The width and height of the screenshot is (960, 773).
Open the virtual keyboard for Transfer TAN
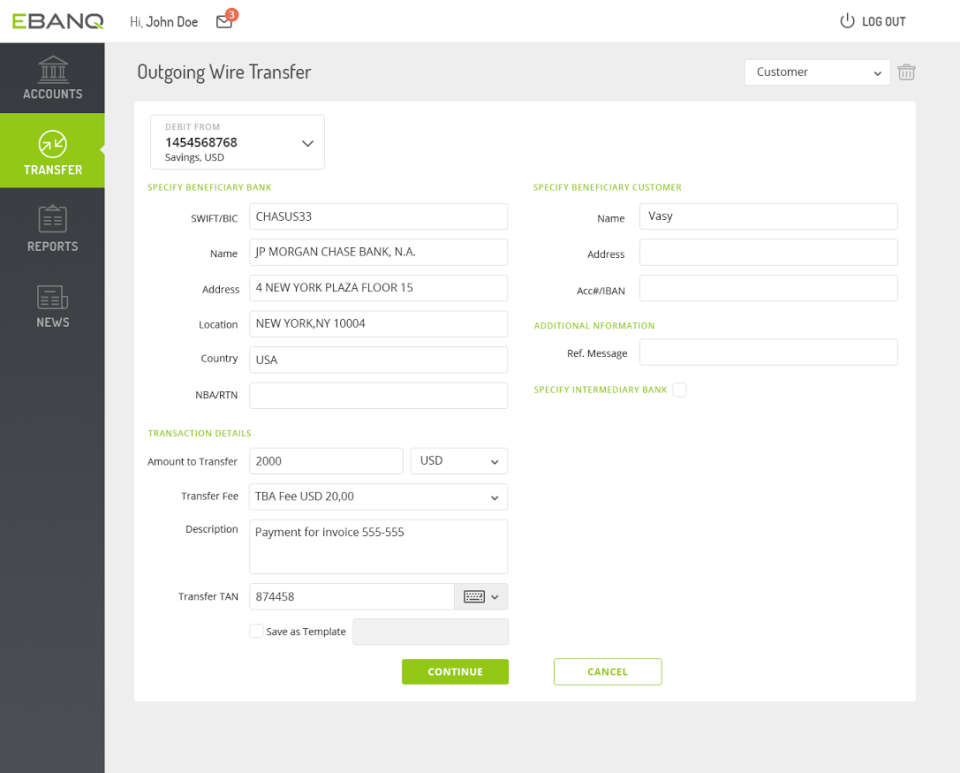pyautogui.click(x=474, y=597)
